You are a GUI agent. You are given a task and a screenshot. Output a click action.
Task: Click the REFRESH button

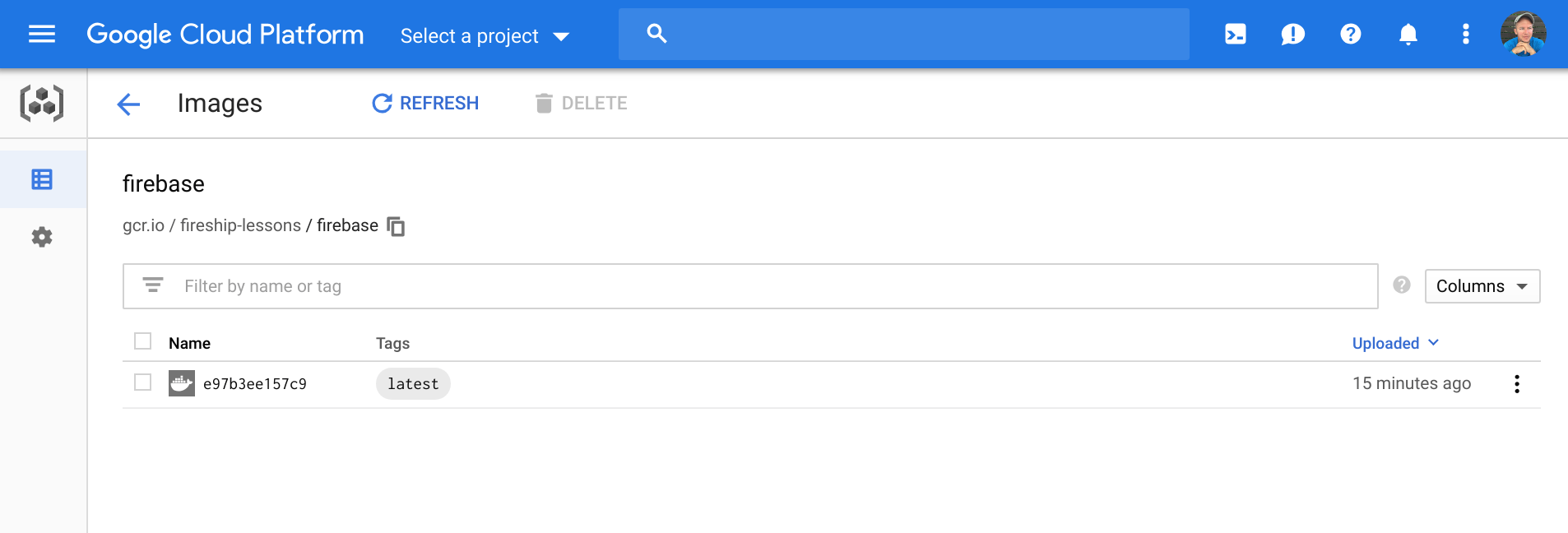[x=425, y=104]
